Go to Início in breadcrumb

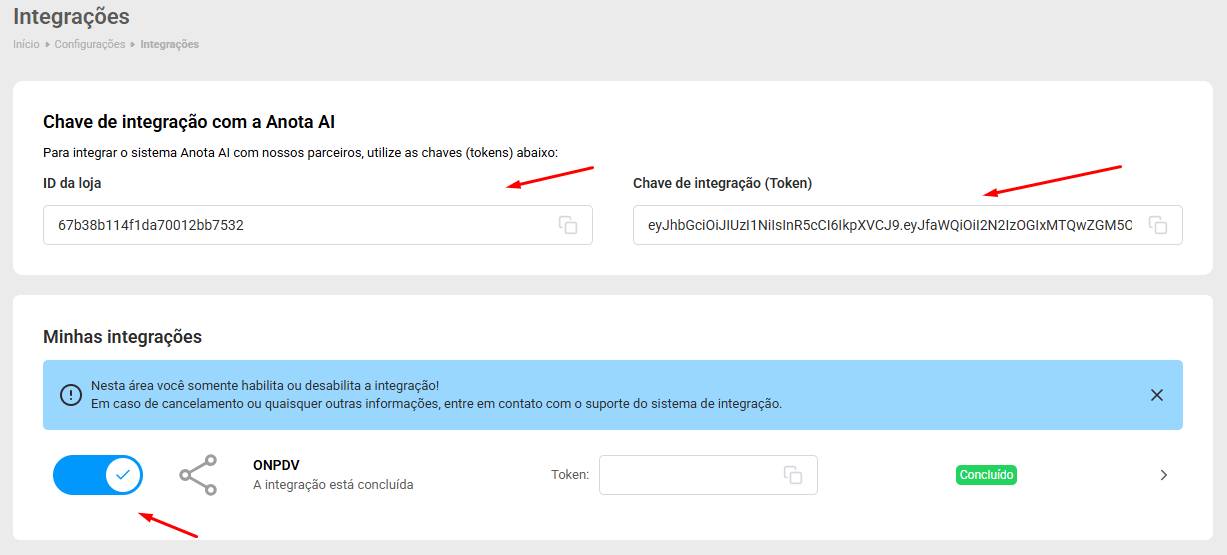(x=26, y=44)
